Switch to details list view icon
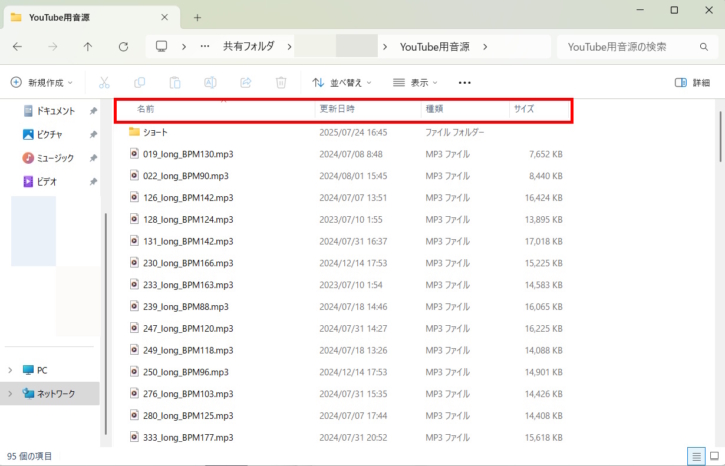725x466 pixels. [695, 455]
